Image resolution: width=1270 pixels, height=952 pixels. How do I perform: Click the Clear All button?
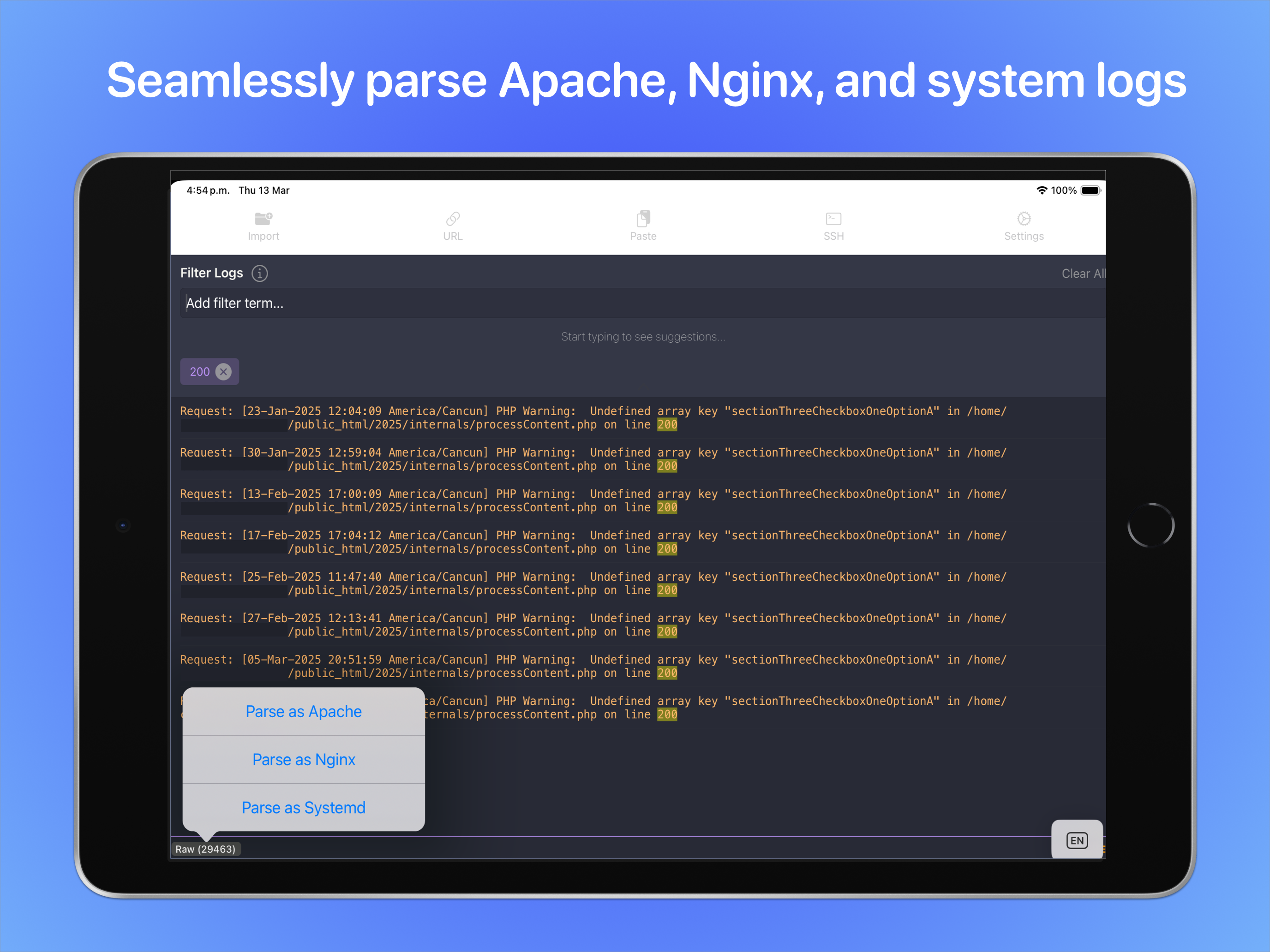pos(1083,274)
